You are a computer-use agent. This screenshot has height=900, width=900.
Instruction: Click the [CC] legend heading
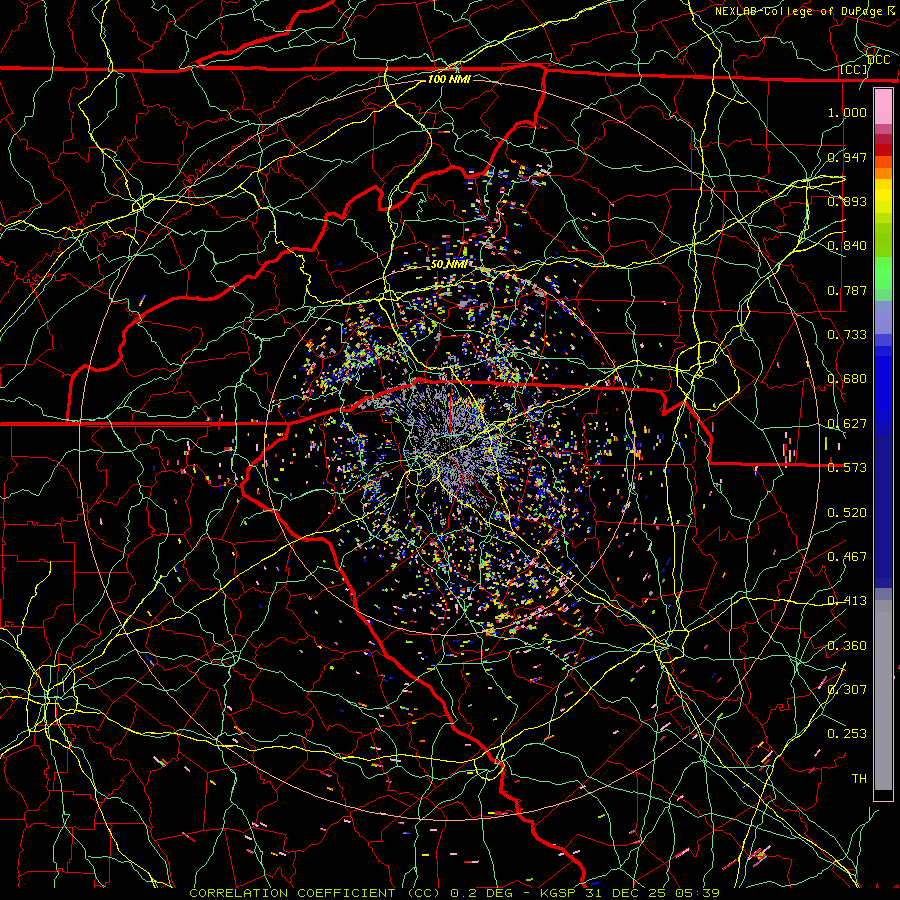pos(854,69)
